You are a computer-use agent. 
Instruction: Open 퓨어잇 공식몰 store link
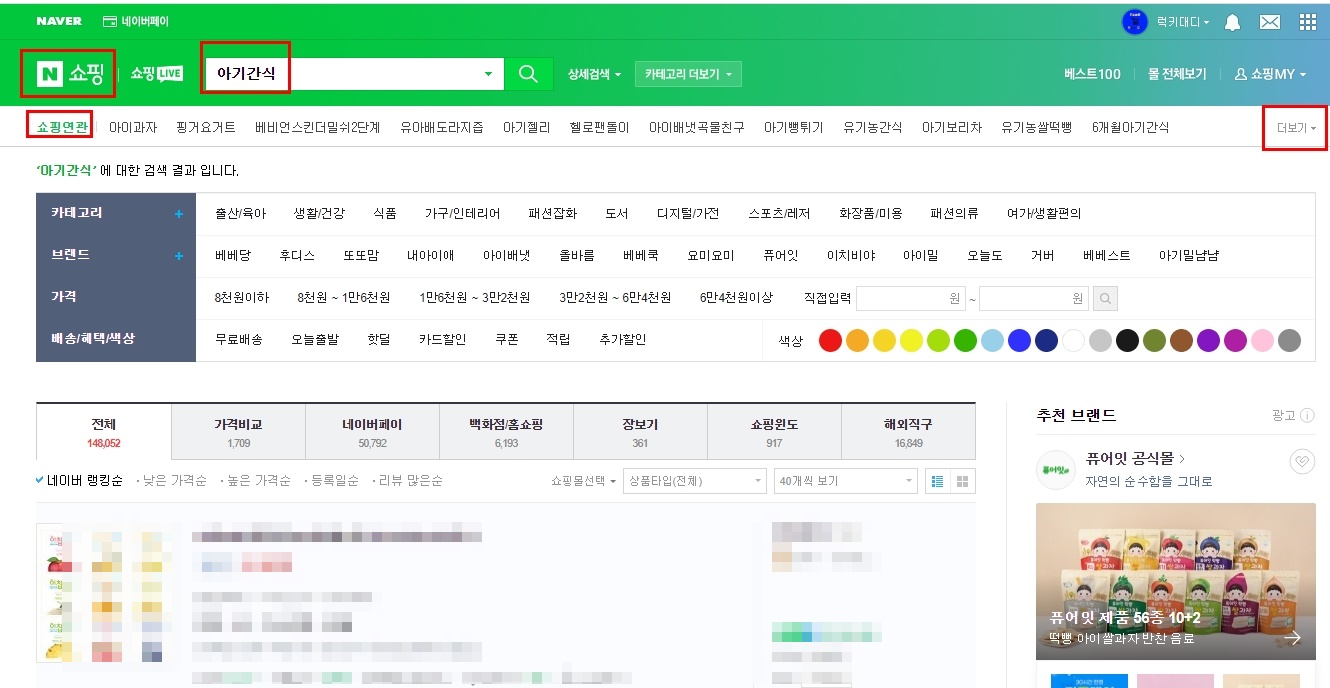coord(1135,459)
